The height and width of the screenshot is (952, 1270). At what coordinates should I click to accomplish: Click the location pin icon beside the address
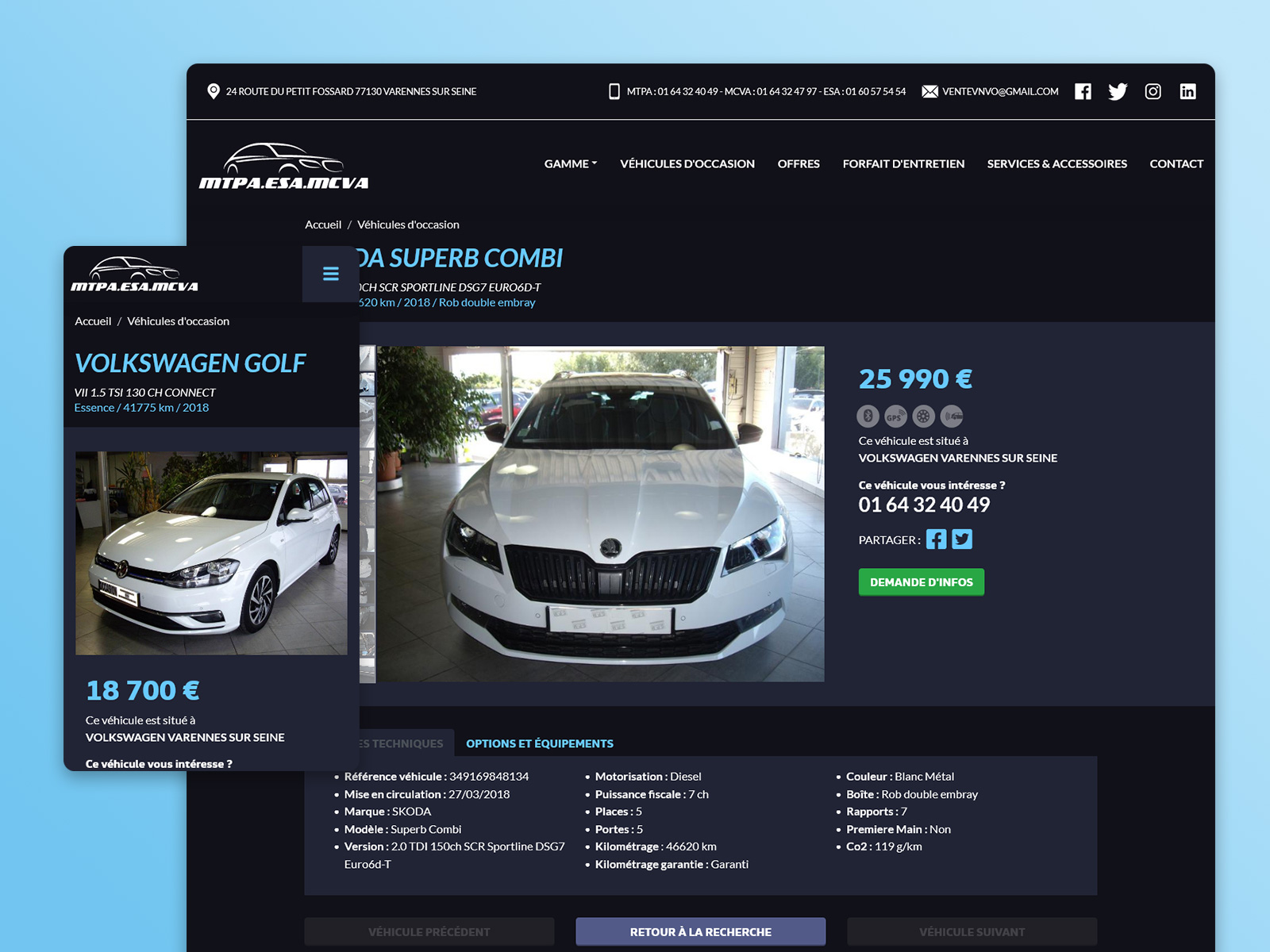214,91
